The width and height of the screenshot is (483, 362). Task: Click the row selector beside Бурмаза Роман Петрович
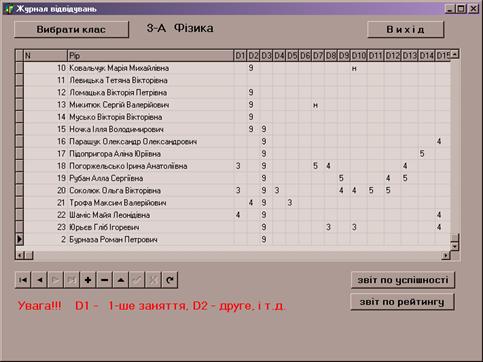point(20,239)
